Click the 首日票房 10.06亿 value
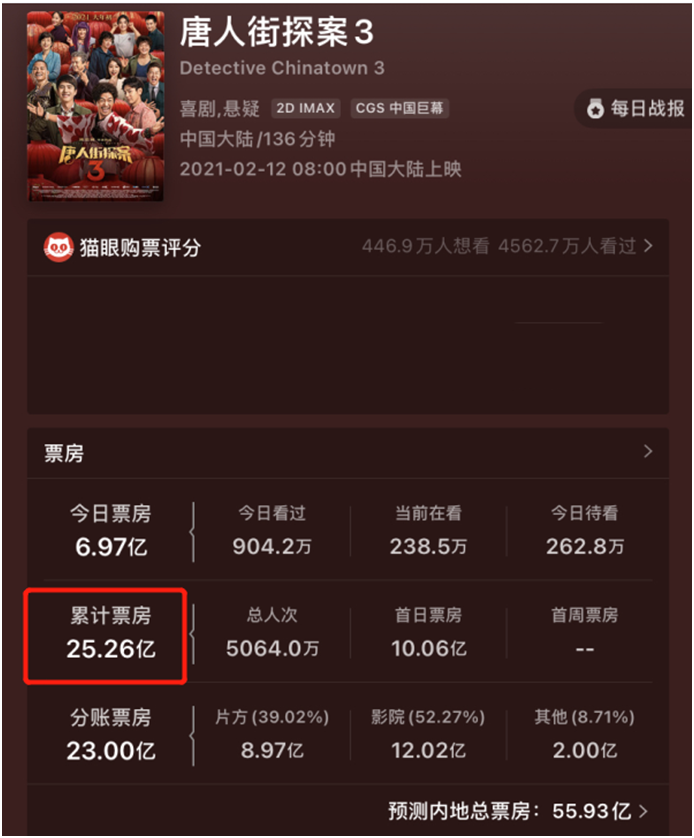This screenshot has width=694, height=838. (x=428, y=648)
